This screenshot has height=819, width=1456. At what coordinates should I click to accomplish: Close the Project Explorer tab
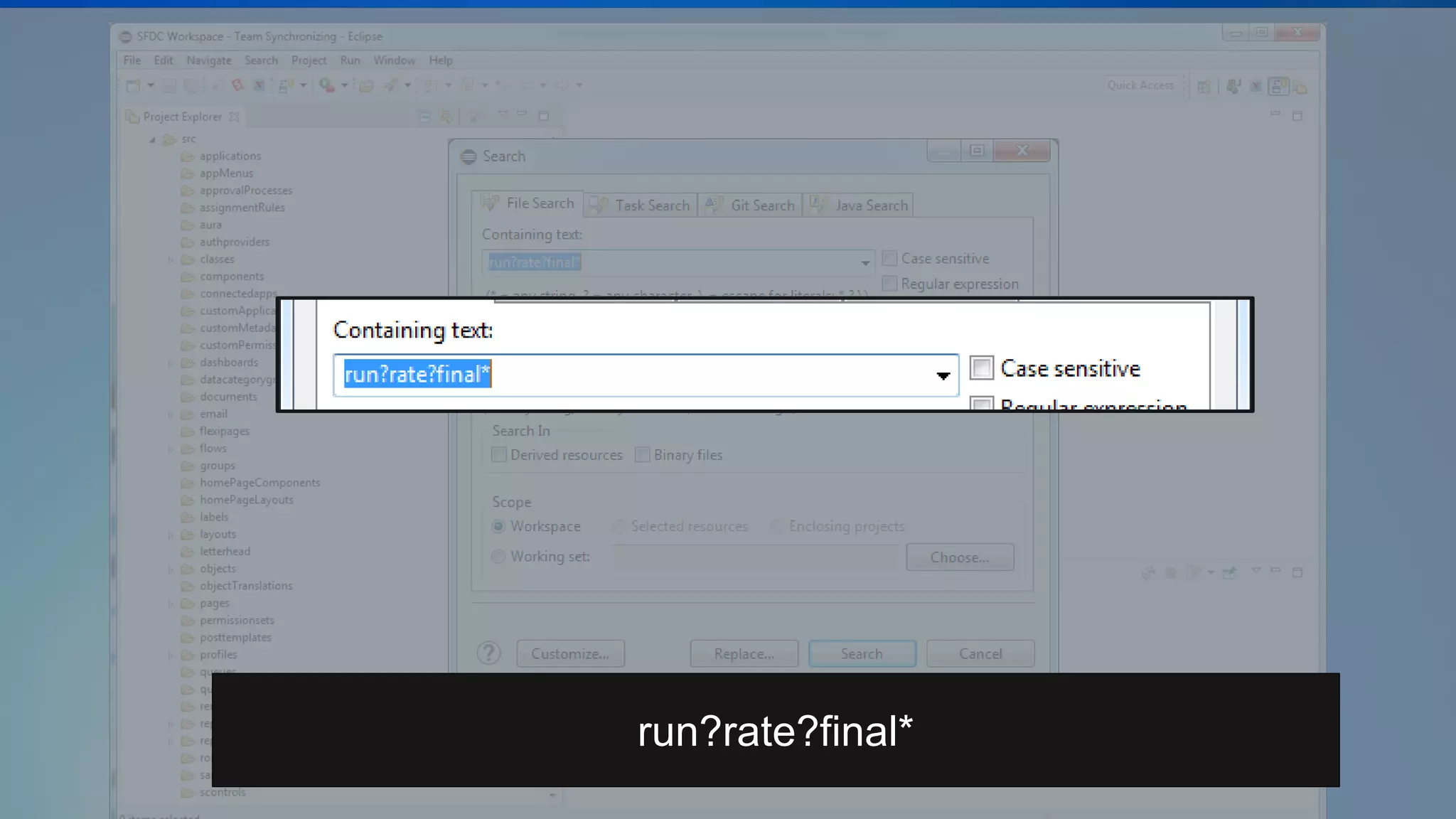(234, 117)
